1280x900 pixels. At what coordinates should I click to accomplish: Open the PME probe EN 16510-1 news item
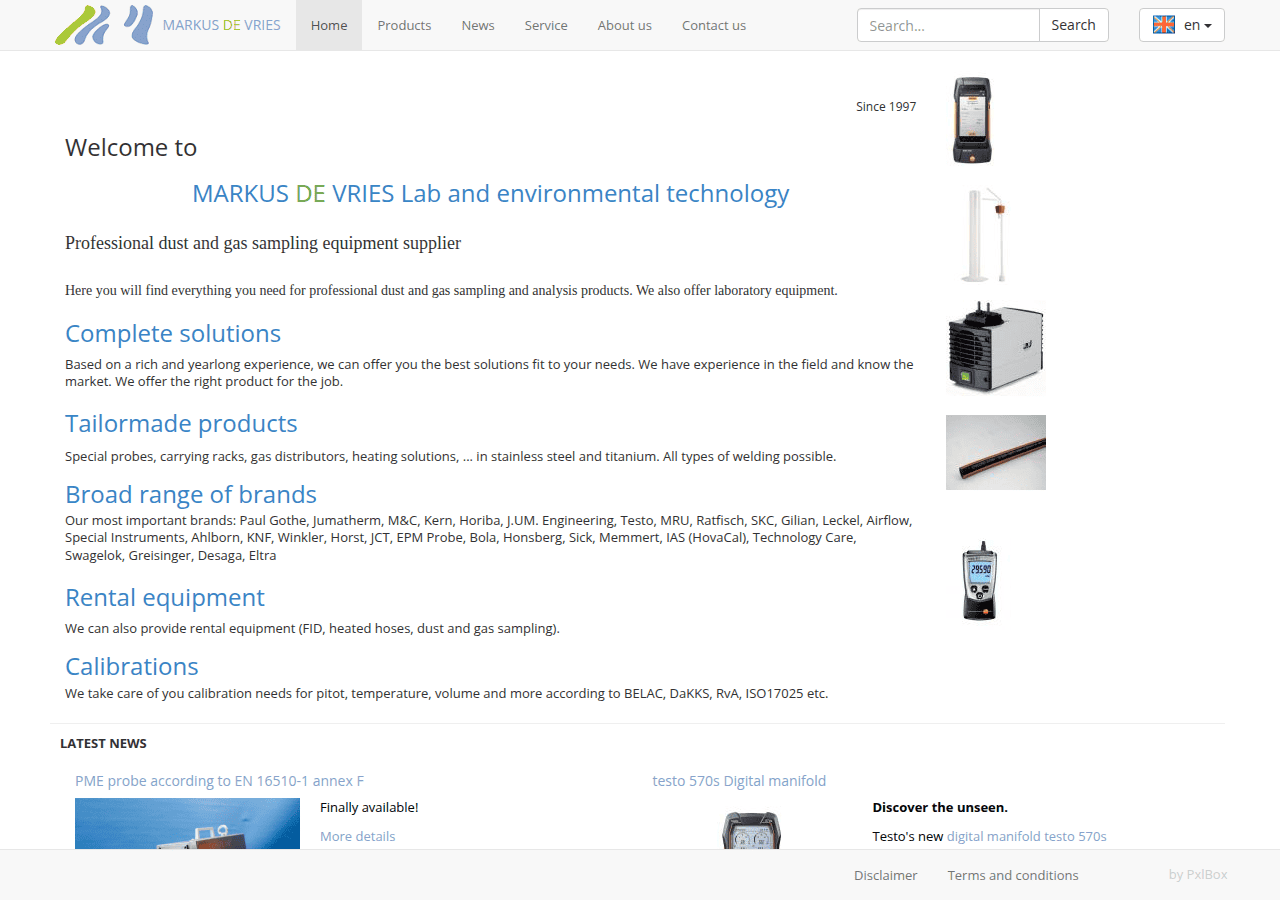pos(220,781)
